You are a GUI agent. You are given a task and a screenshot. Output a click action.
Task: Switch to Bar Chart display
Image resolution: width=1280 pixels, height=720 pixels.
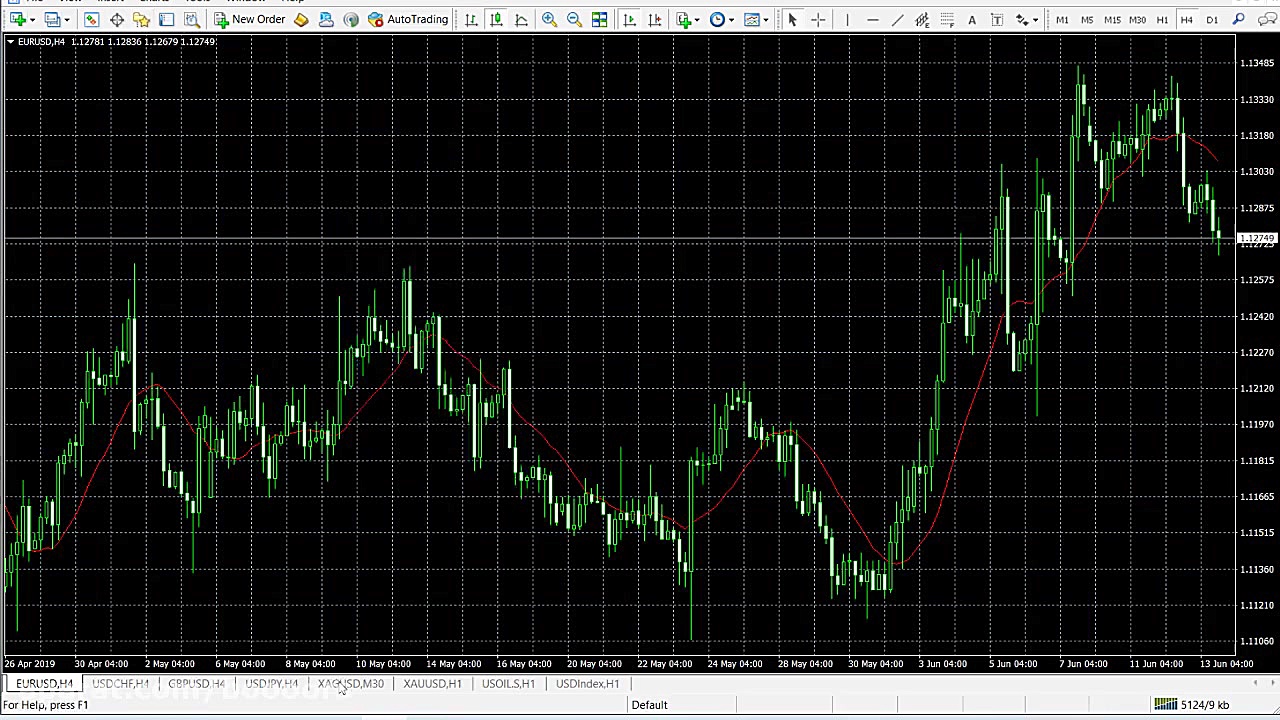(471, 19)
